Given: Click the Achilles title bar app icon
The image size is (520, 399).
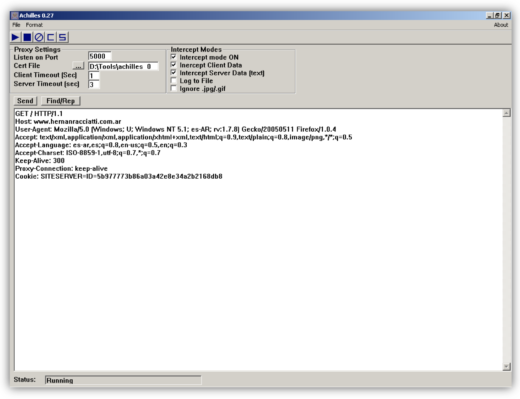Looking at the screenshot, I should (15, 15).
